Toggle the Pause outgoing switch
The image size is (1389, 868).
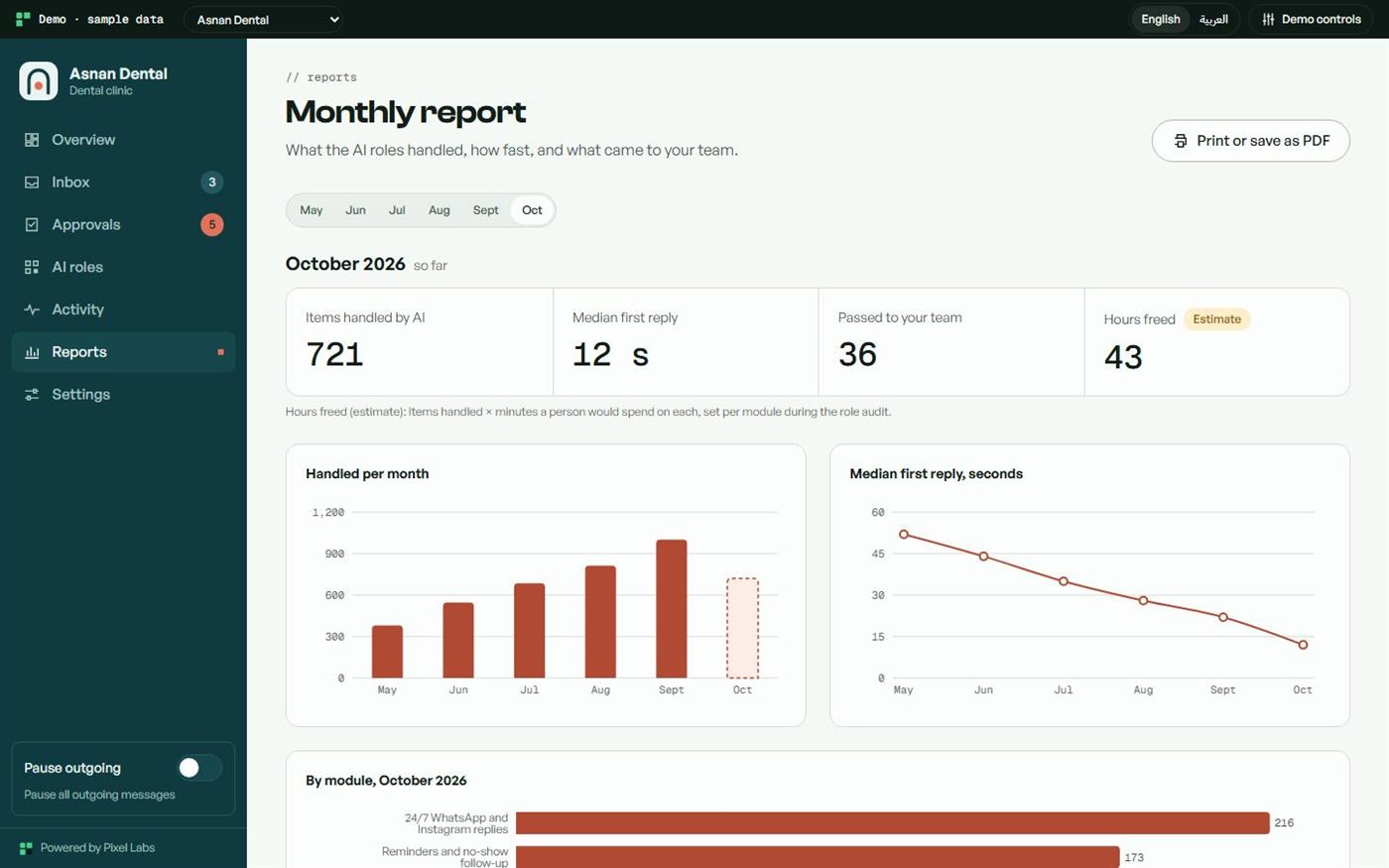coord(199,768)
